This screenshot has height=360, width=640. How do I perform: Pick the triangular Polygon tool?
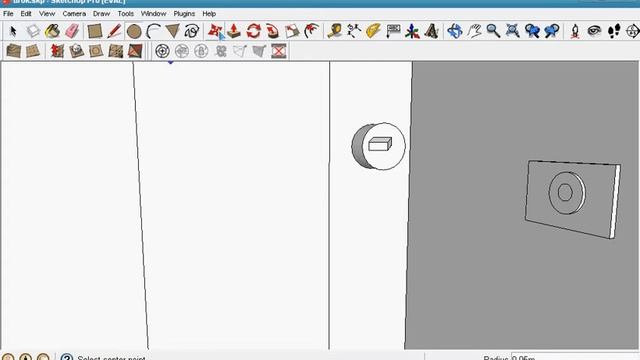(x=173, y=31)
